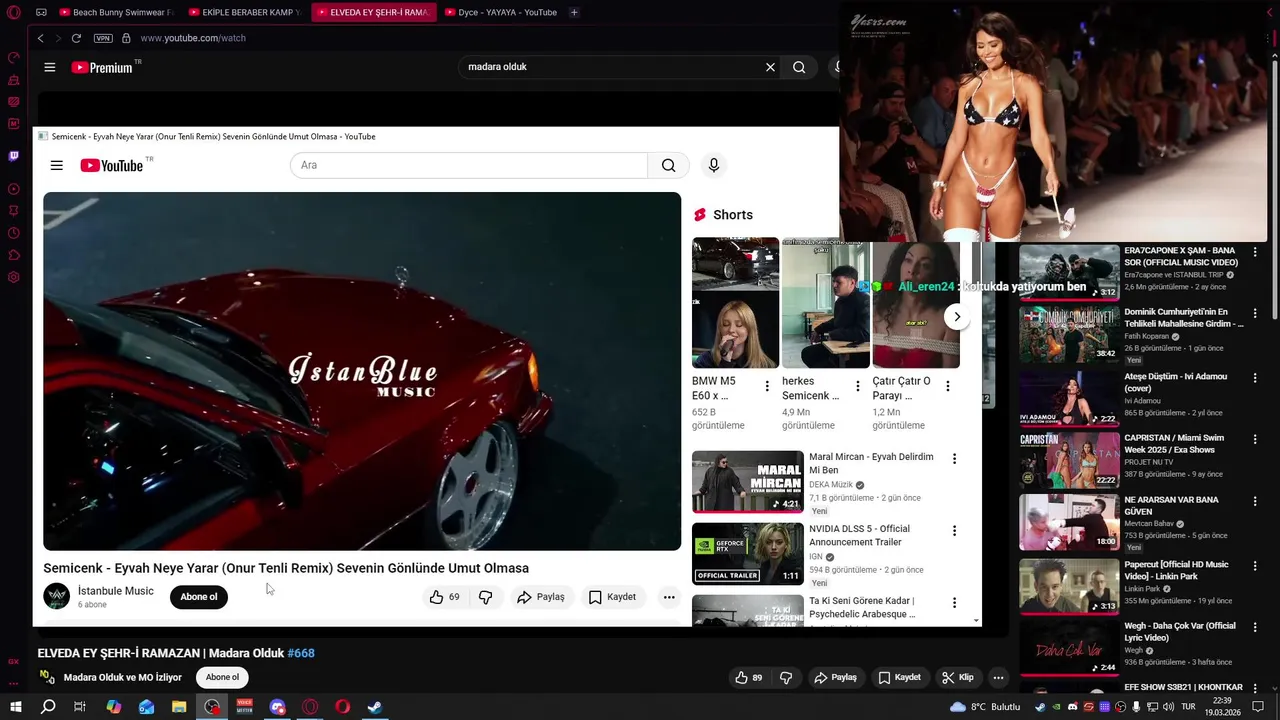The height and width of the screenshot is (720, 1280).
Task: Create a Klip from Madara Olduk video
Action: coord(957,677)
